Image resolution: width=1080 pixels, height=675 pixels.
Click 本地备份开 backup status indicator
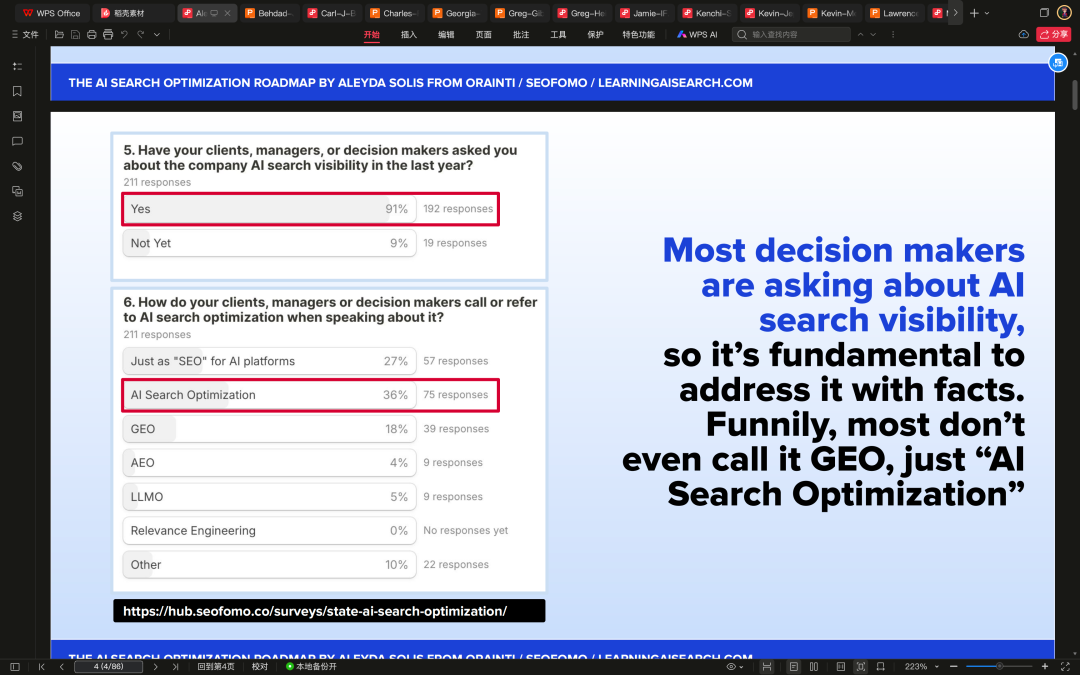point(312,666)
